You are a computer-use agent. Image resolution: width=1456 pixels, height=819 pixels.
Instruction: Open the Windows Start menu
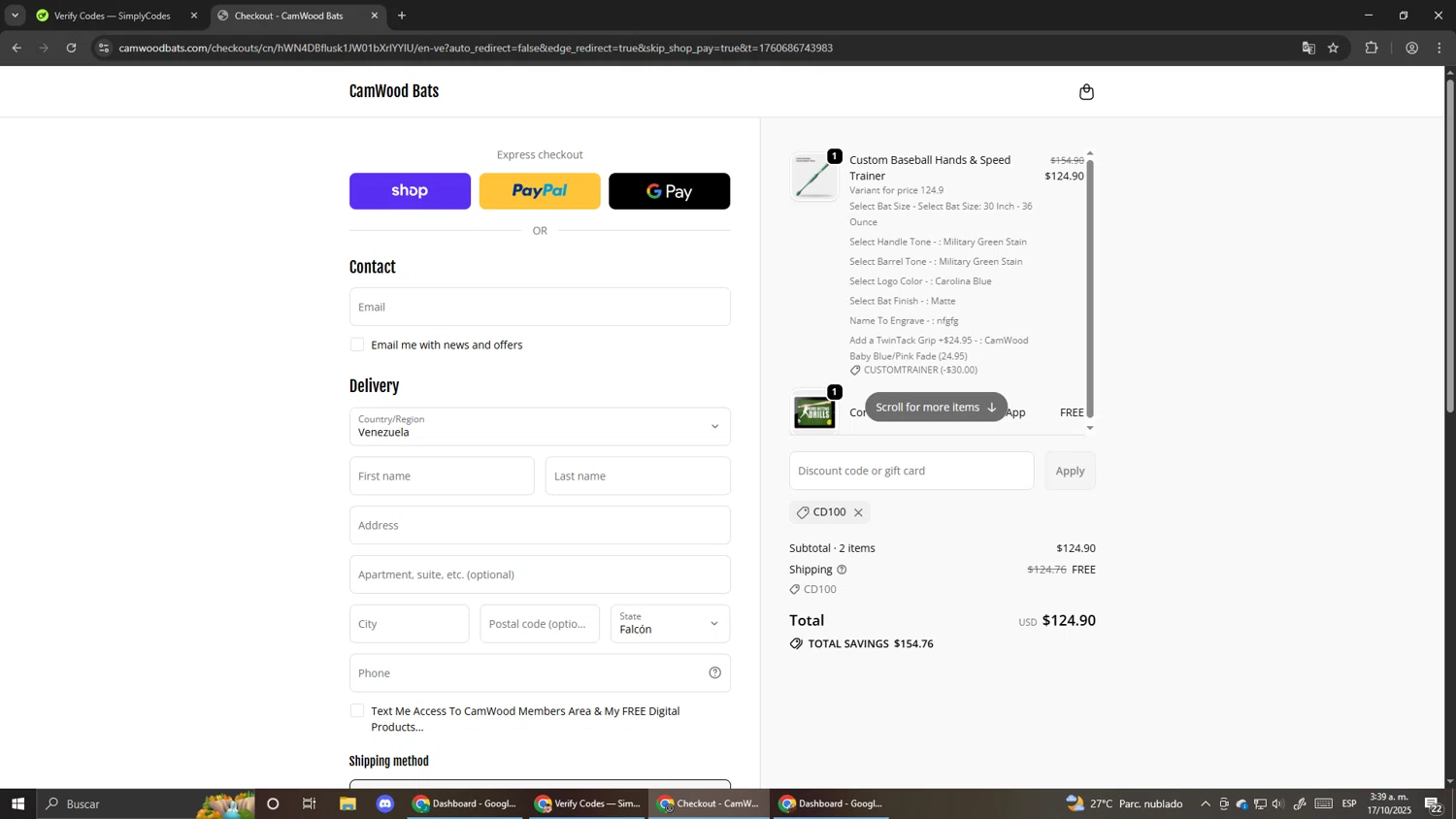click(17, 803)
